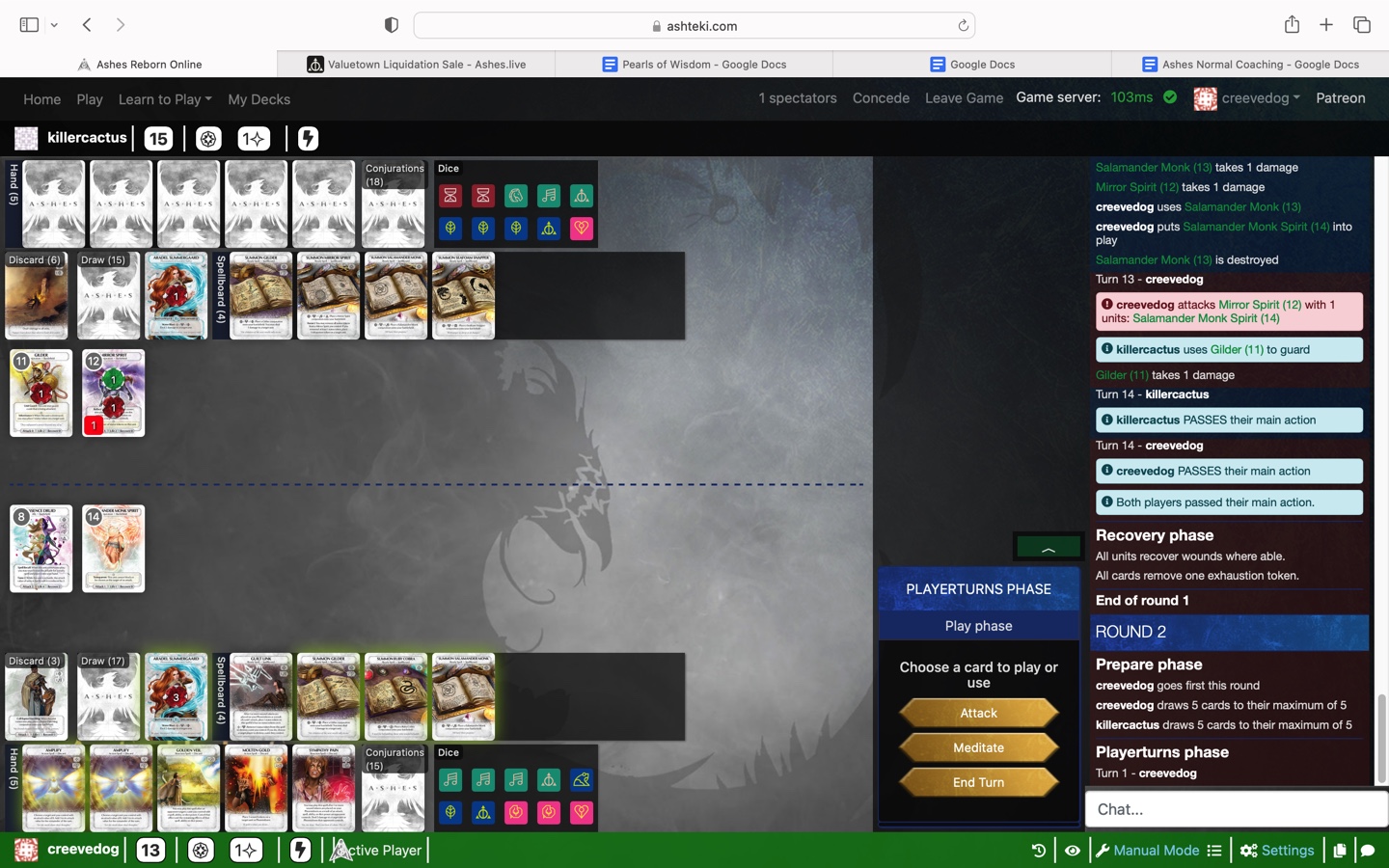This screenshot has width=1389, height=868.
Task: Open game history rewind icon
Action: (1038, 851)
